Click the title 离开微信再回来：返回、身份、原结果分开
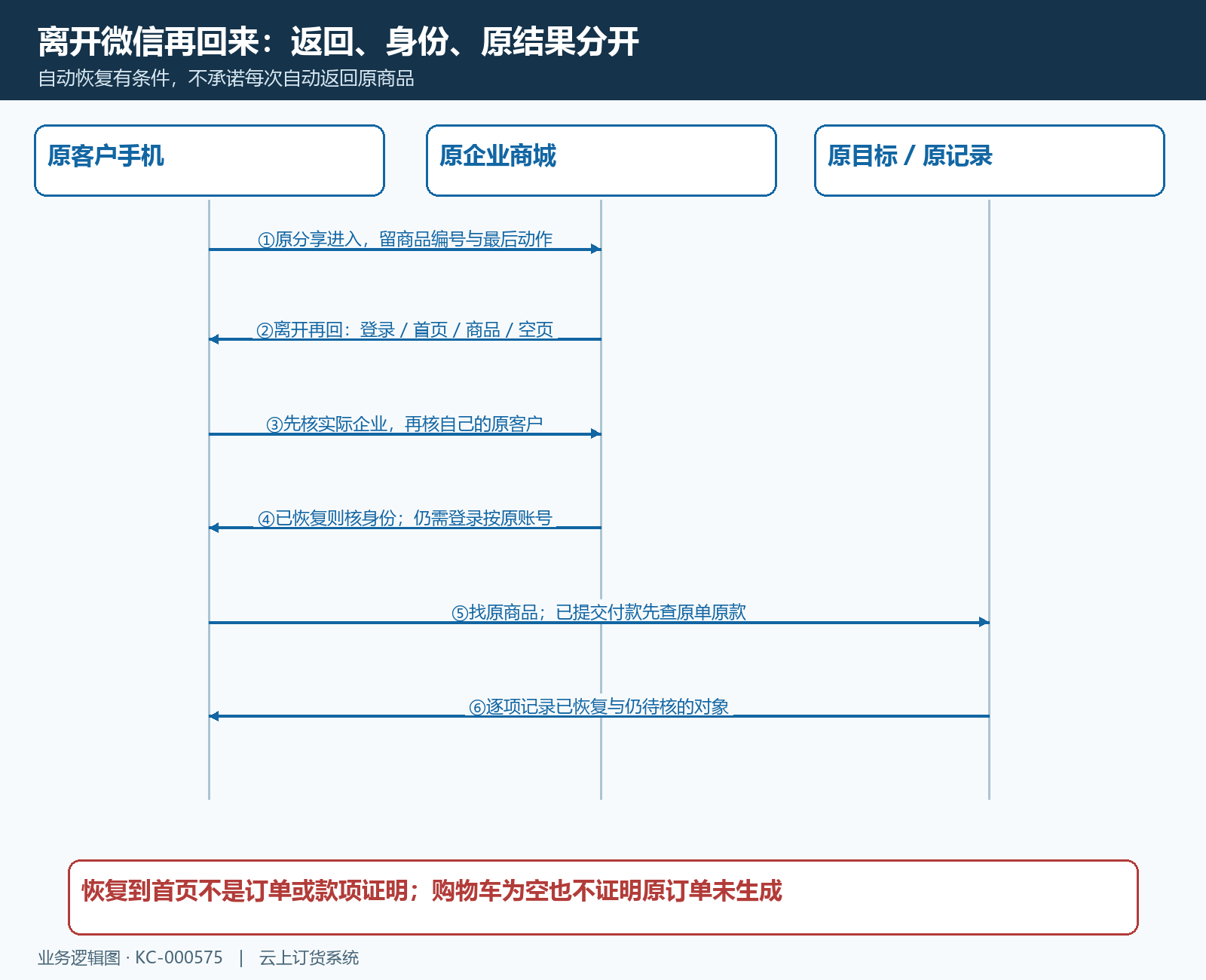 338,41
